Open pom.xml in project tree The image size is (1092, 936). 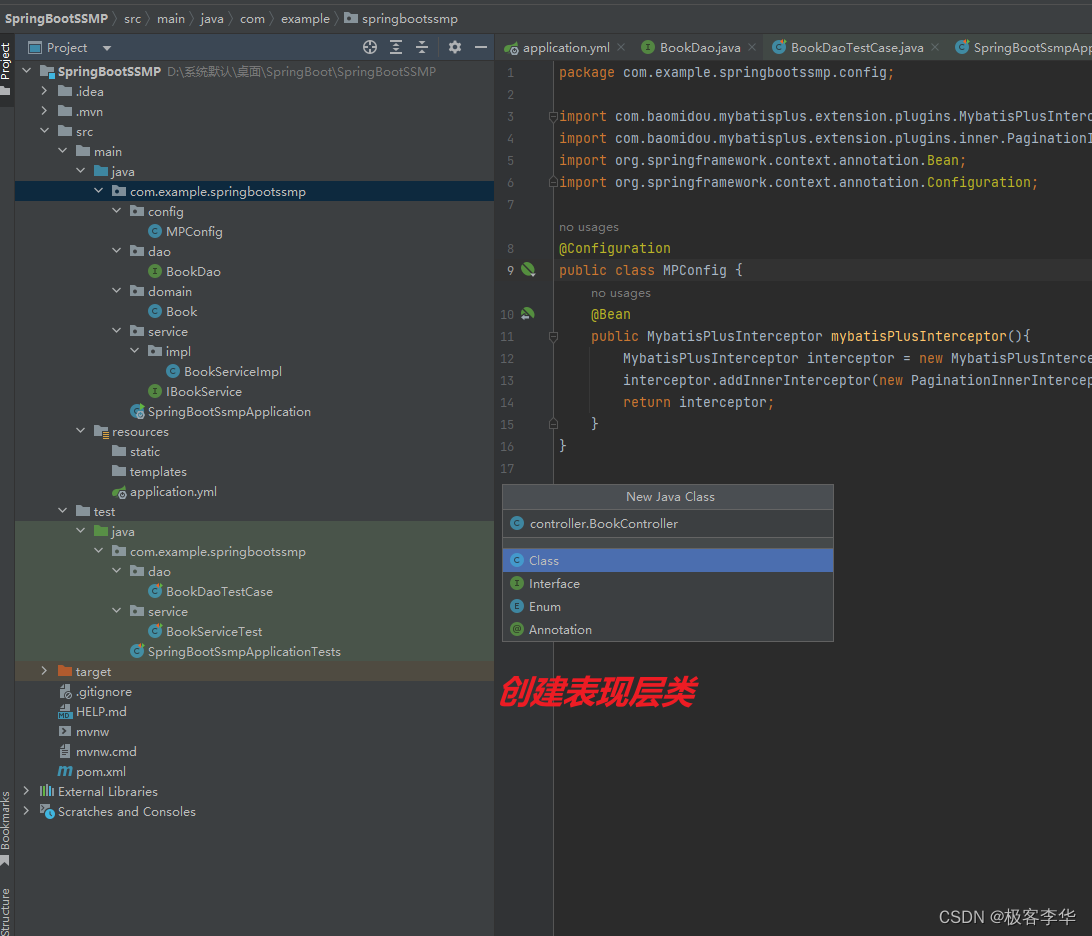tap(100, 771)
